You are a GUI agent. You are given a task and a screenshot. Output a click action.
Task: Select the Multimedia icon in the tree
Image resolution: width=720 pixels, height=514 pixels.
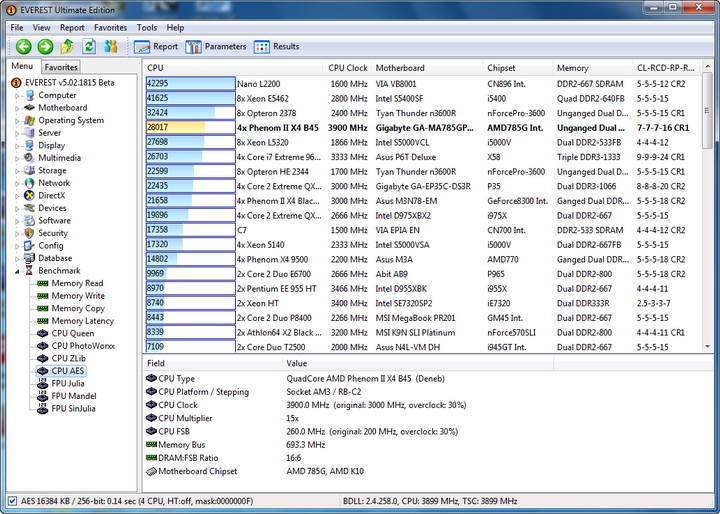(x=29, y=158)
